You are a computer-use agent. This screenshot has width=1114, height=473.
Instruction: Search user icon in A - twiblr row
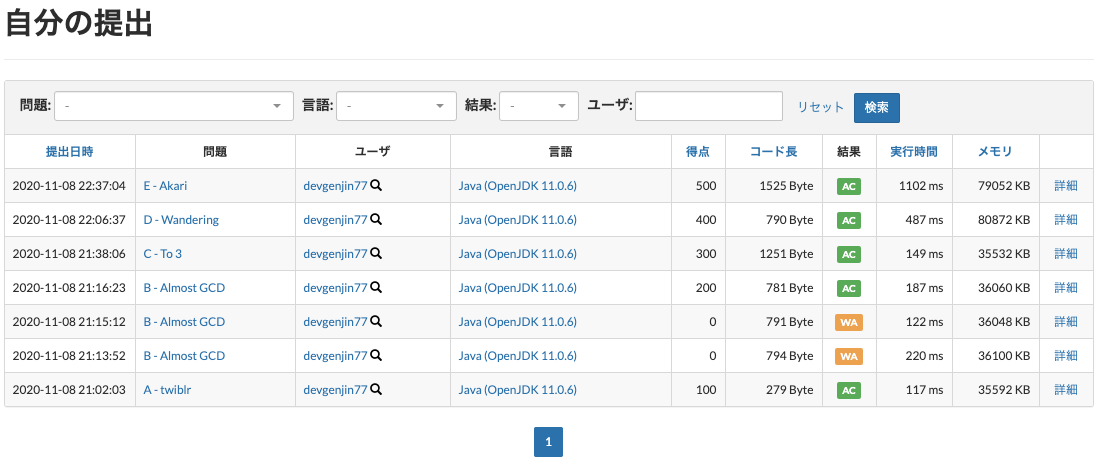pyautogui.click(x=377, y=389)
